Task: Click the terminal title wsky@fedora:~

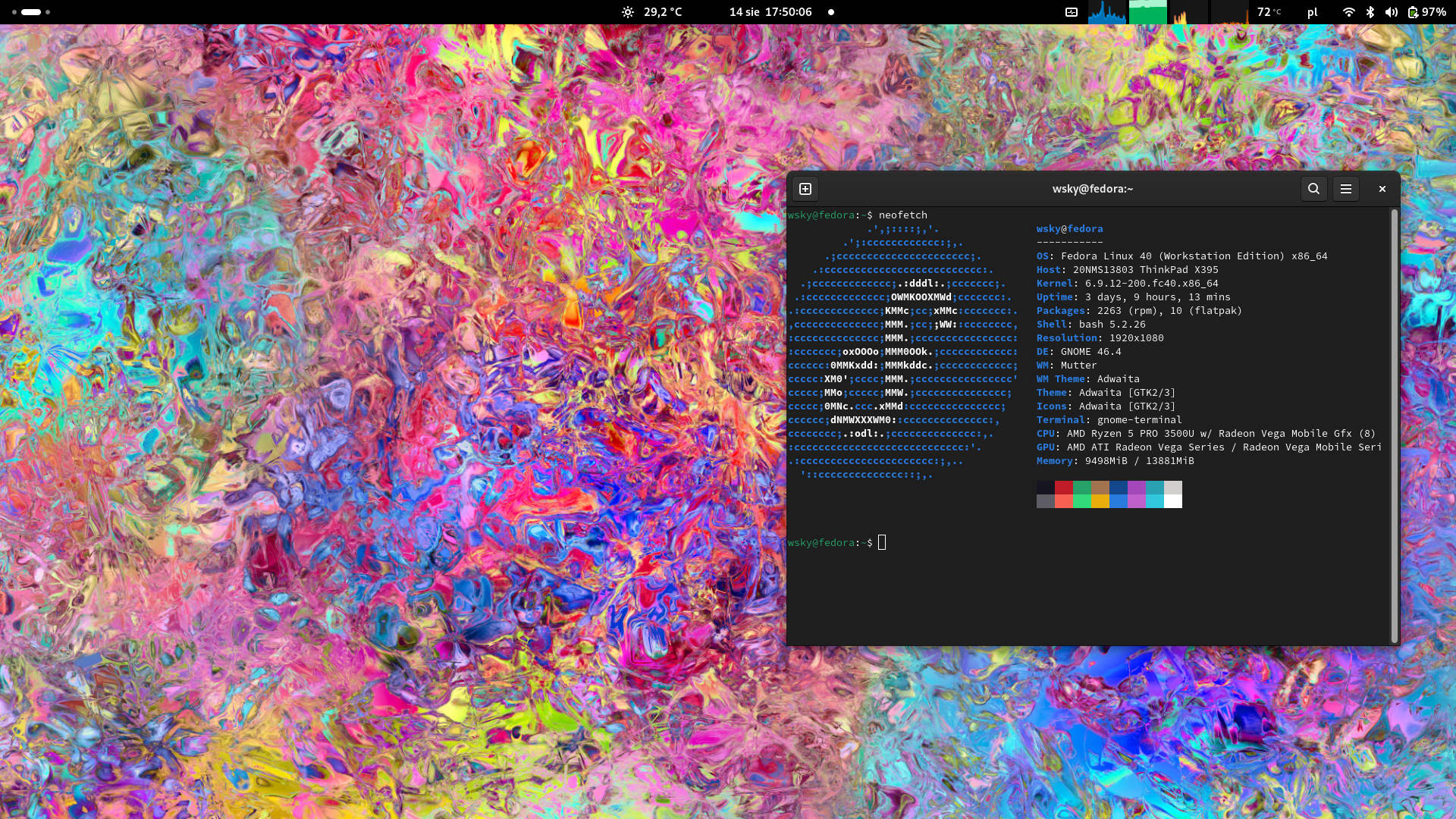Action: pos(1092,189)
